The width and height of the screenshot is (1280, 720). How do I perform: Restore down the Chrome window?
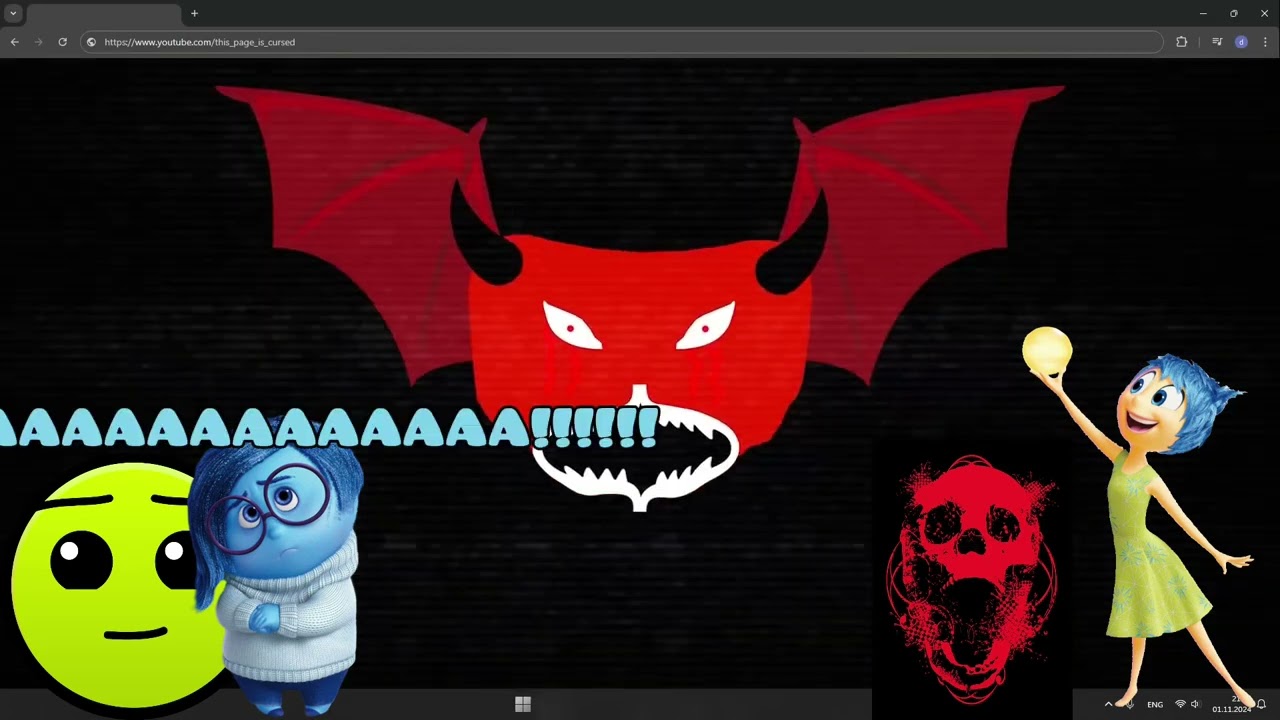click(x=1233, y=13)
